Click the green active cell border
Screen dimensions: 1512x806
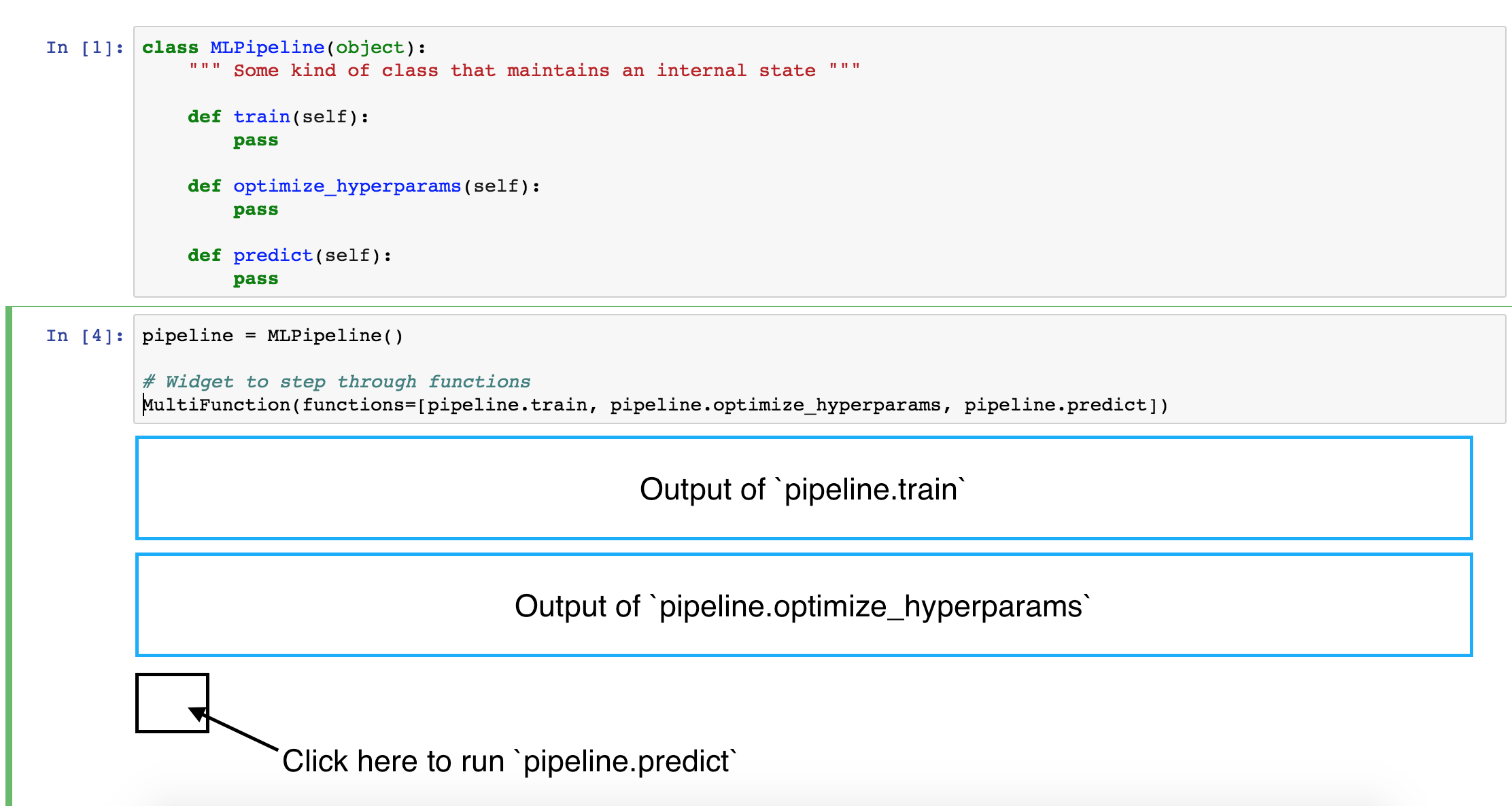click(8, 544)
